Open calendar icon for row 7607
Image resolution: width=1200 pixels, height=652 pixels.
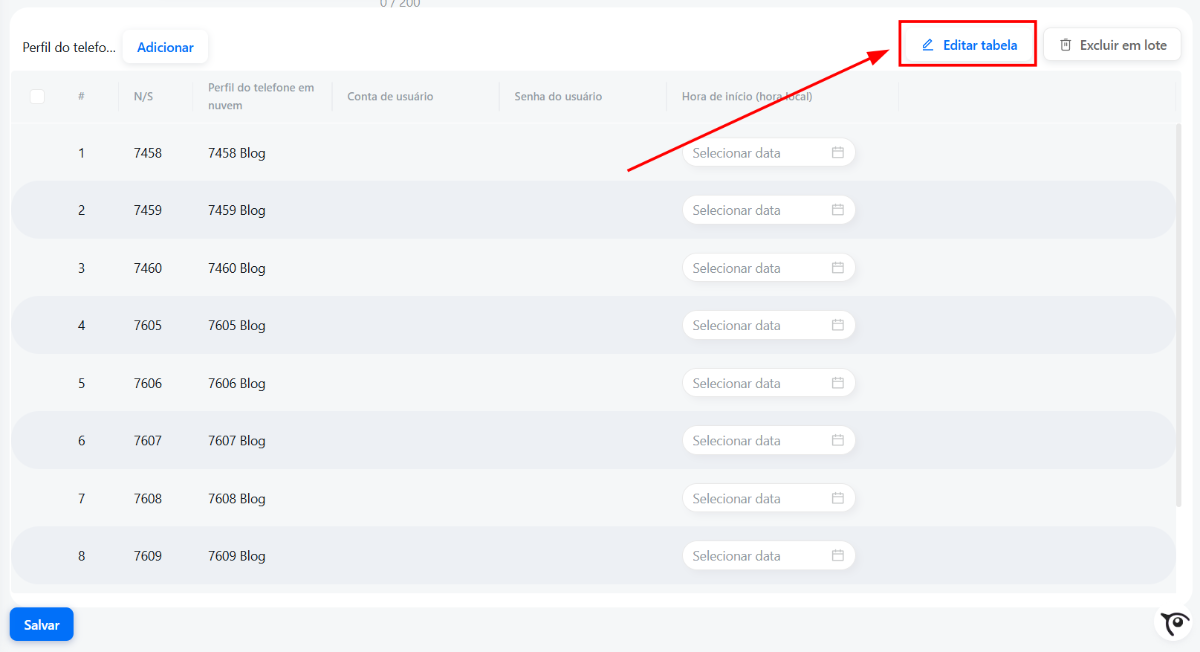click(x=838, y=440)
